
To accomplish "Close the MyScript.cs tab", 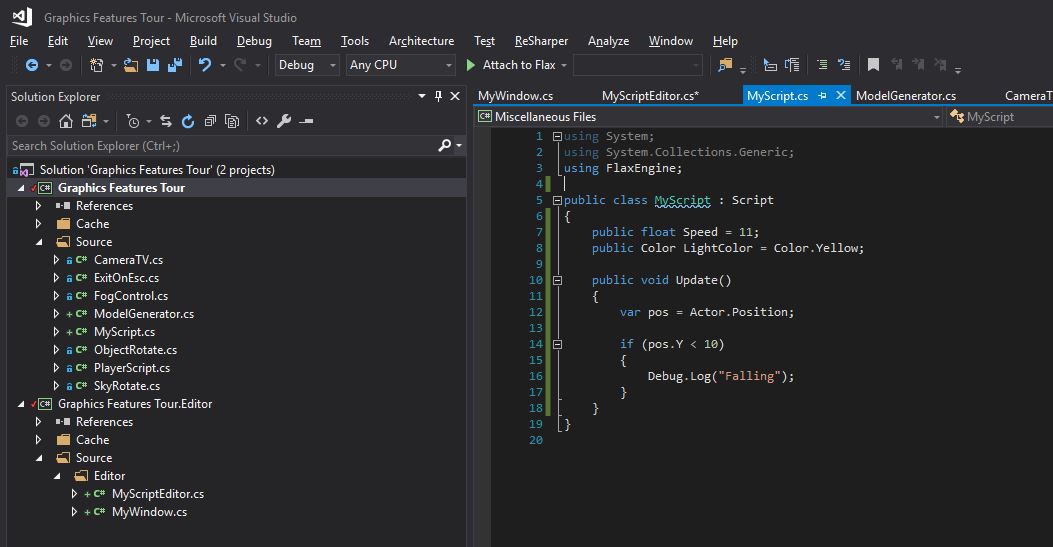I will point(840,96).
